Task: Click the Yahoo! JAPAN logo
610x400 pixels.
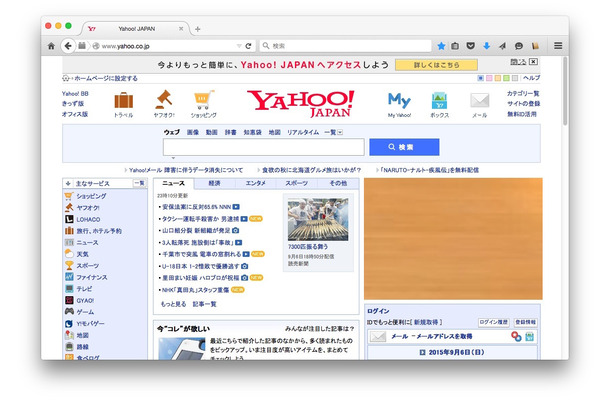Action: click(x=300, y=104)
